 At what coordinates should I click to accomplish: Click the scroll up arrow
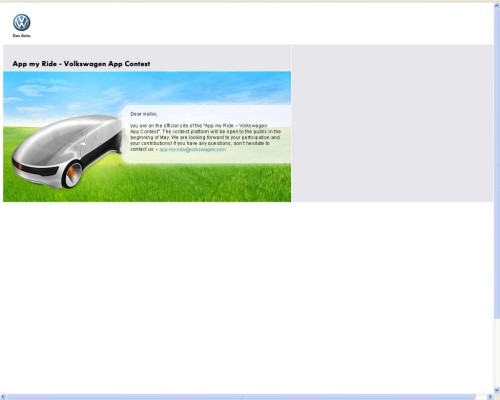pos(497,5)
